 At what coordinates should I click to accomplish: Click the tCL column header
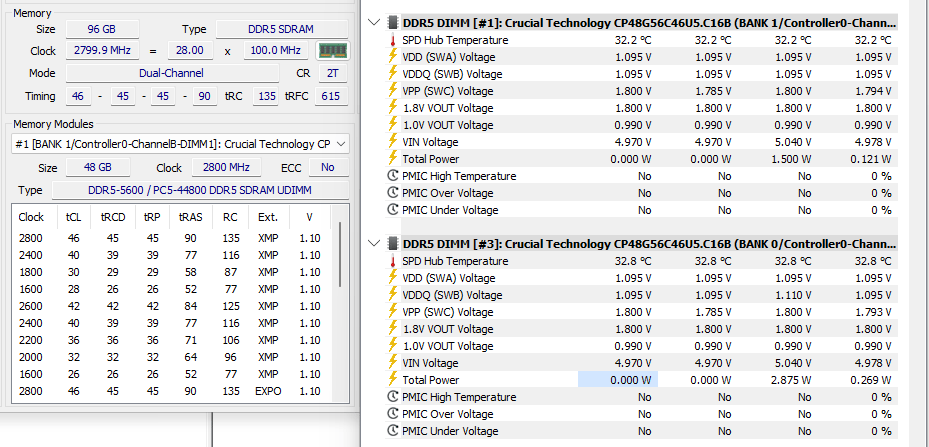point(74,217)
